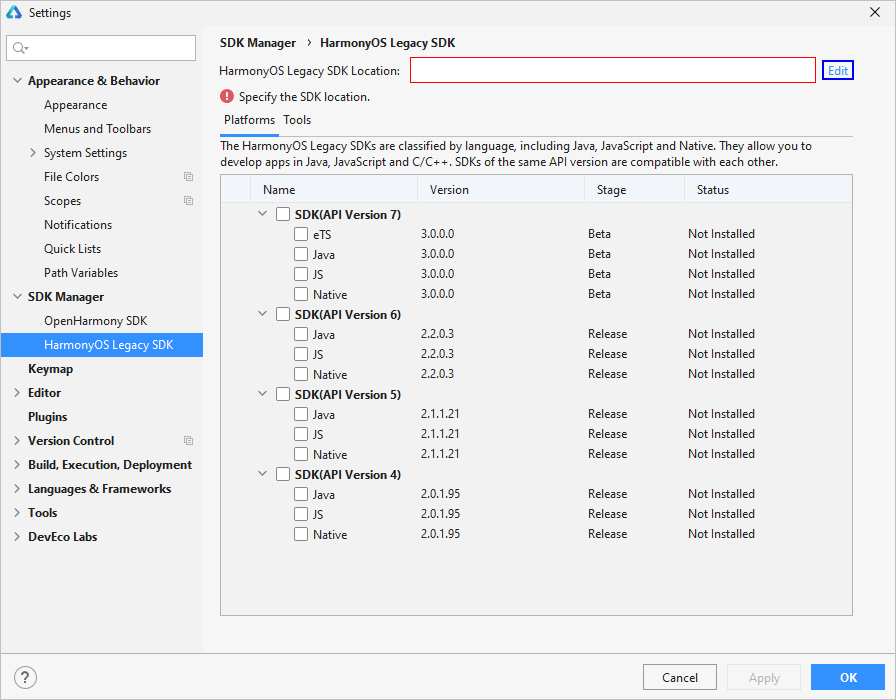Click the Status column header
Screen dimensions: 896x700
768,189
